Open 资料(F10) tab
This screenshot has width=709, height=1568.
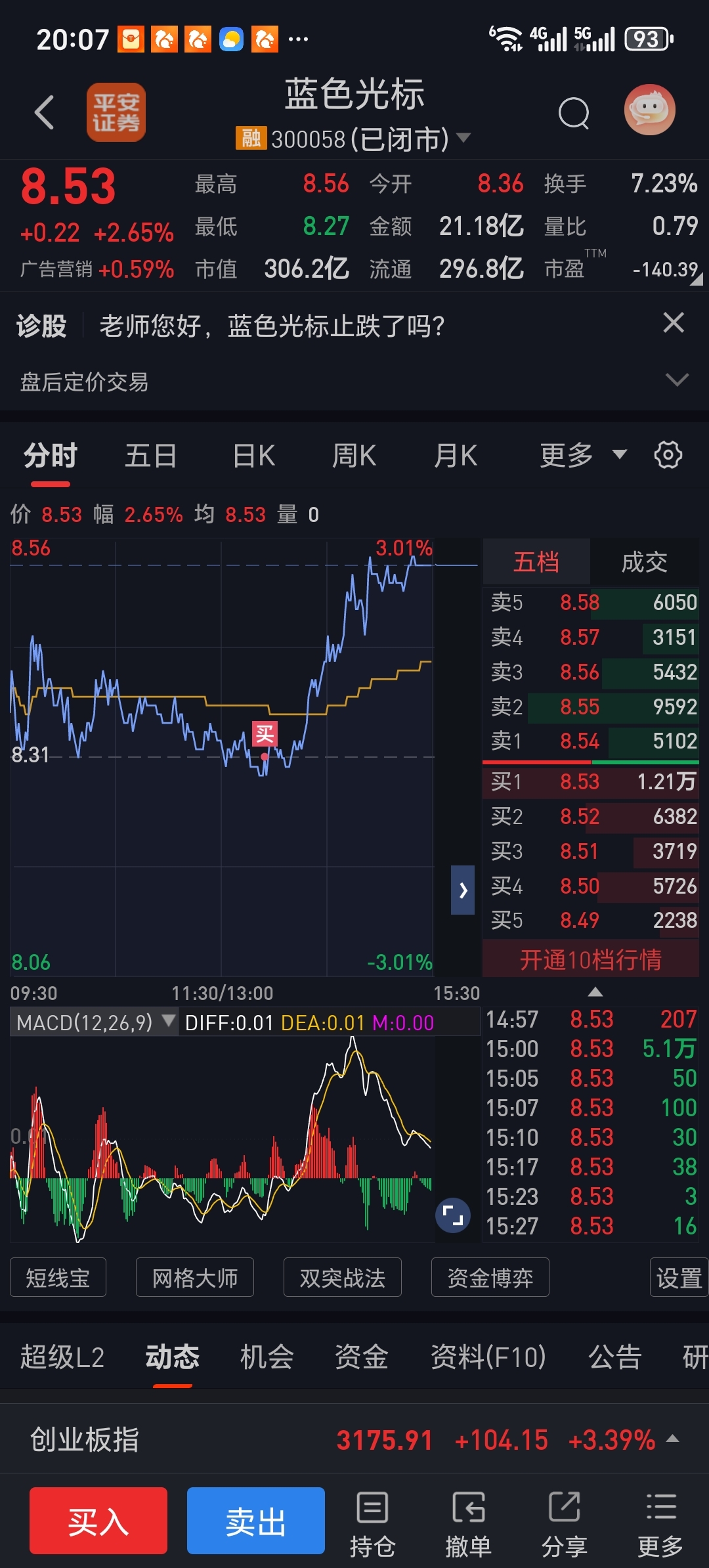coord(488,1357)
